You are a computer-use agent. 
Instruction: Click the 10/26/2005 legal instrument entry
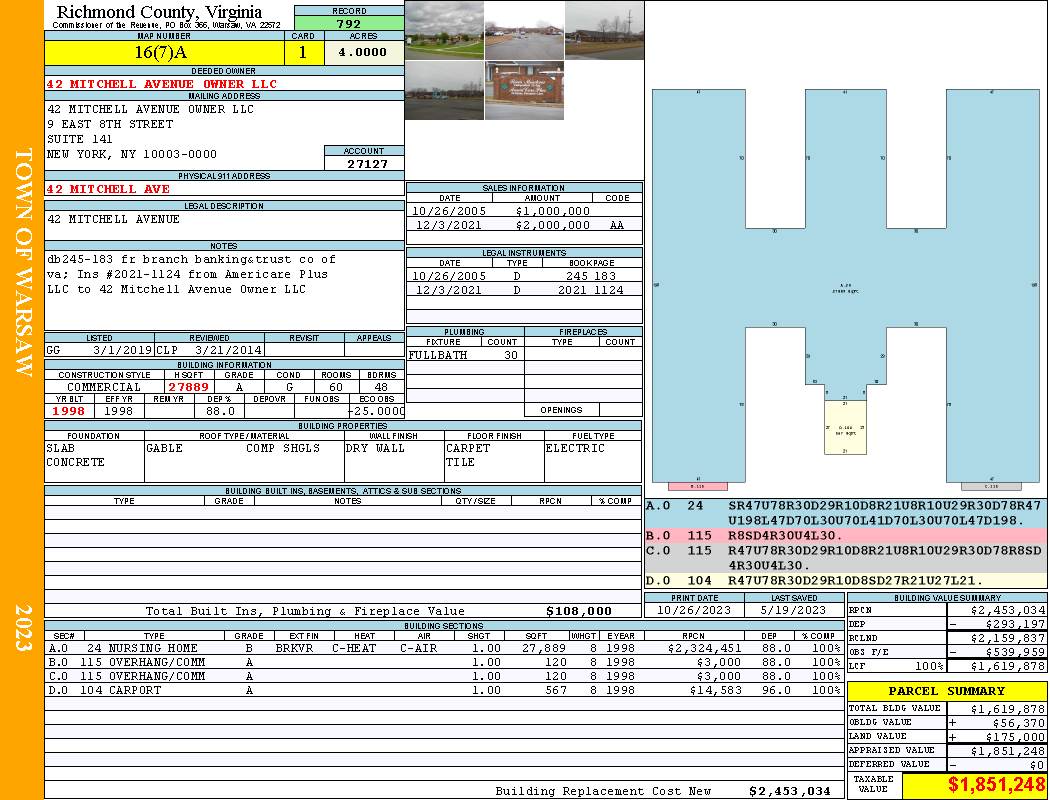click(523, 276)
